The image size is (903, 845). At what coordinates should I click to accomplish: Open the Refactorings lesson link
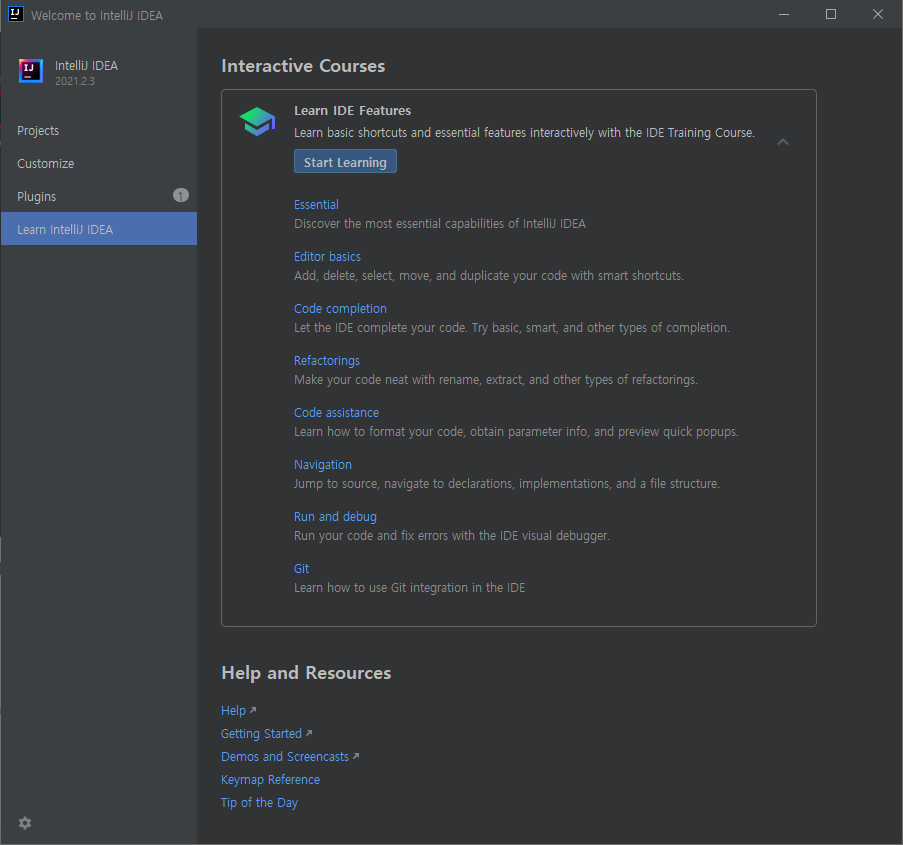327,361
